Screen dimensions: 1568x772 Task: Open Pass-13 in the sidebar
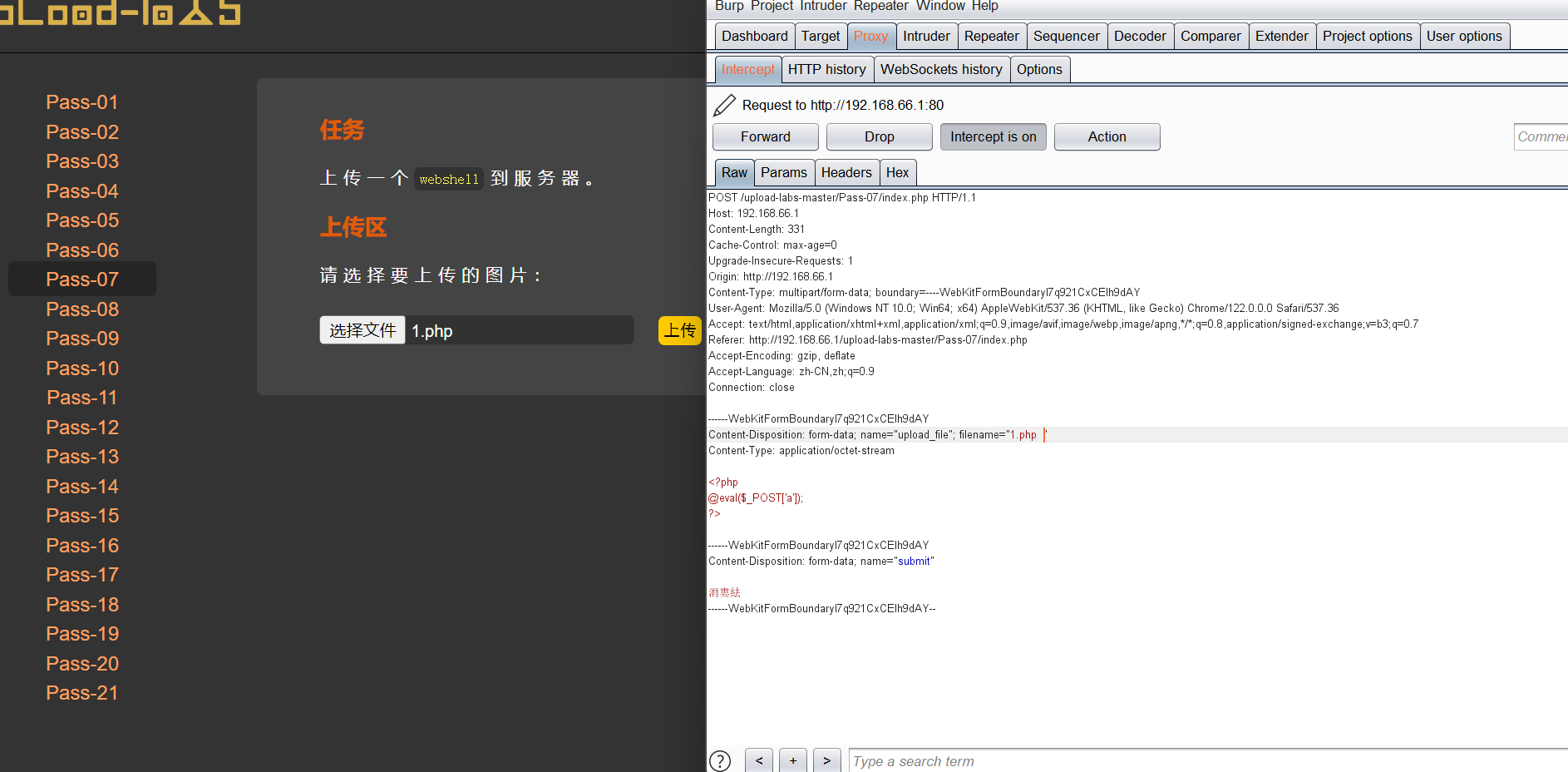tap(82, 457)
